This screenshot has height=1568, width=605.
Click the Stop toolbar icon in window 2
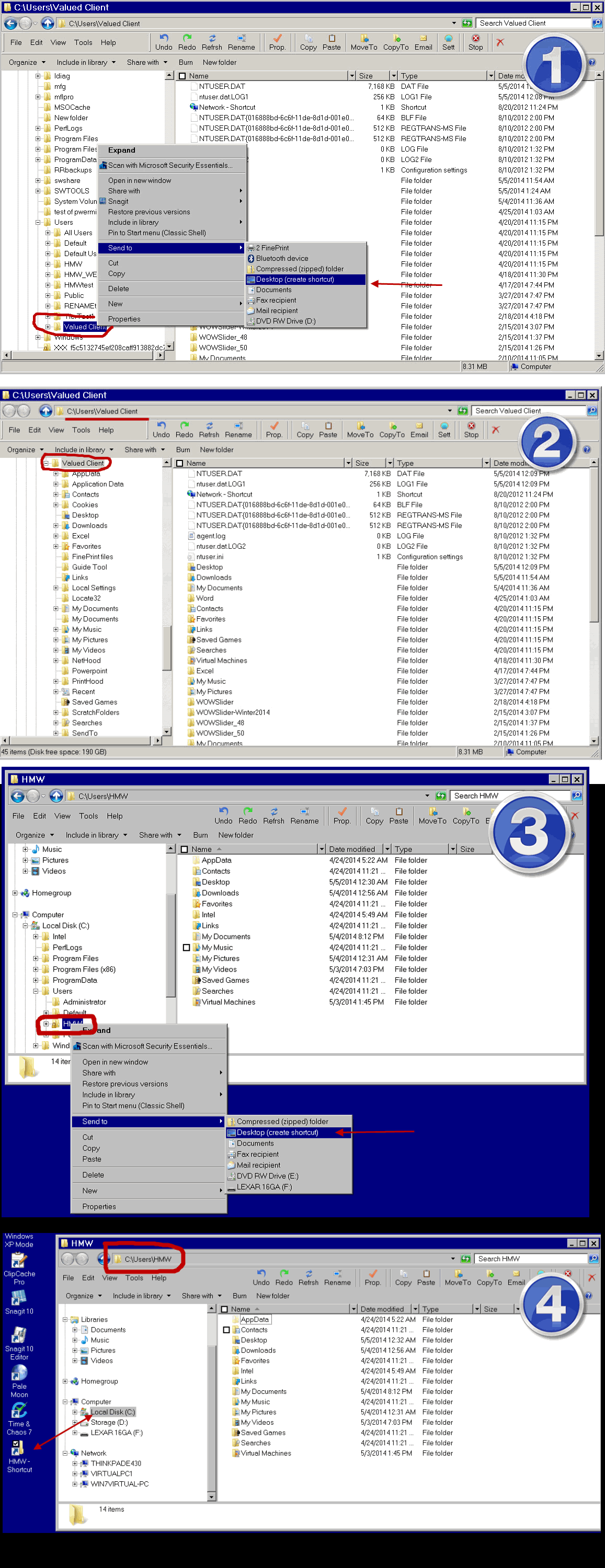click(471, 430)
